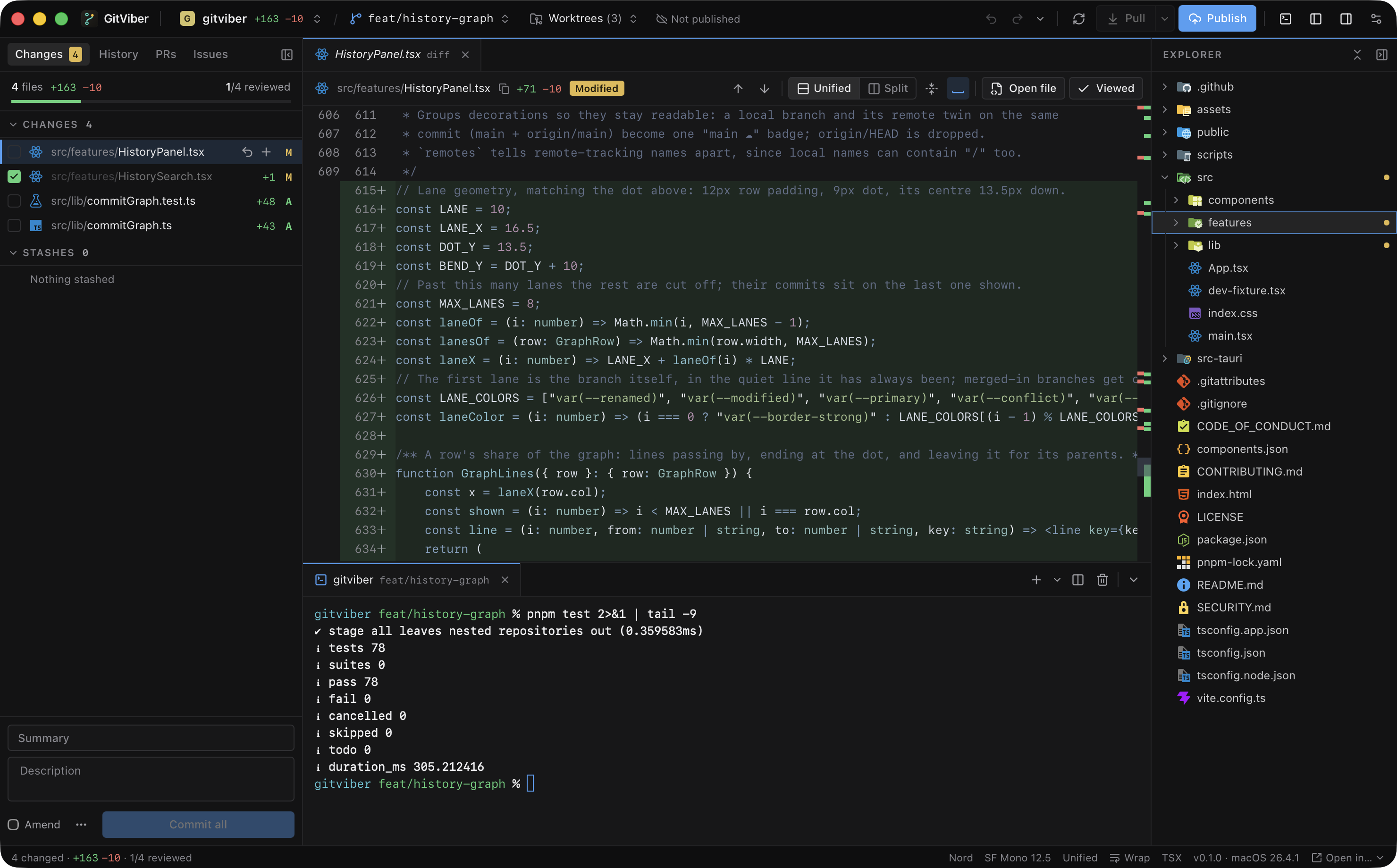Toggle the highlighted whitespace button in diff toolbar
The image size is (1397, 868).
[958, 88]
